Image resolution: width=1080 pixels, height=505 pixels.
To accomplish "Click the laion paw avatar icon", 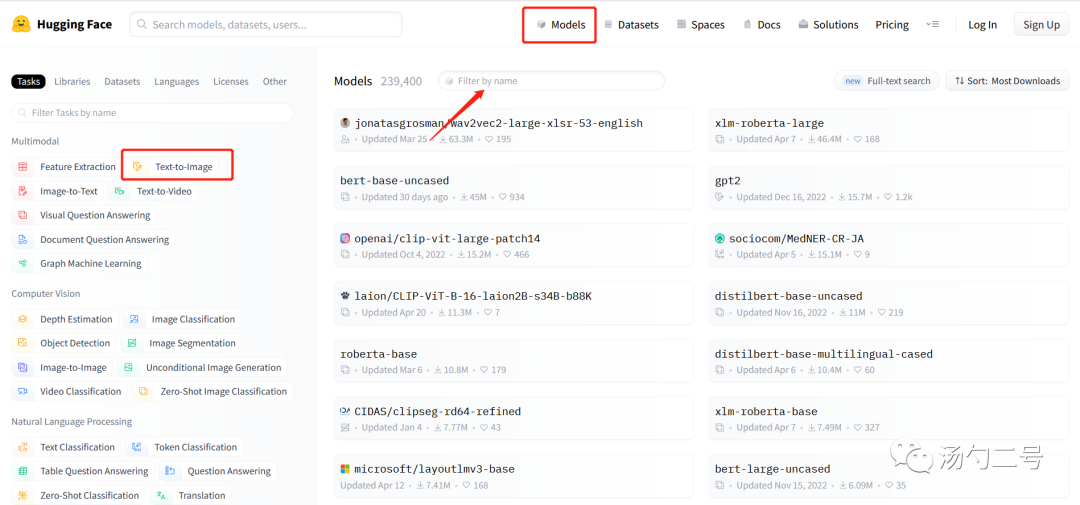I will [345, 296].
